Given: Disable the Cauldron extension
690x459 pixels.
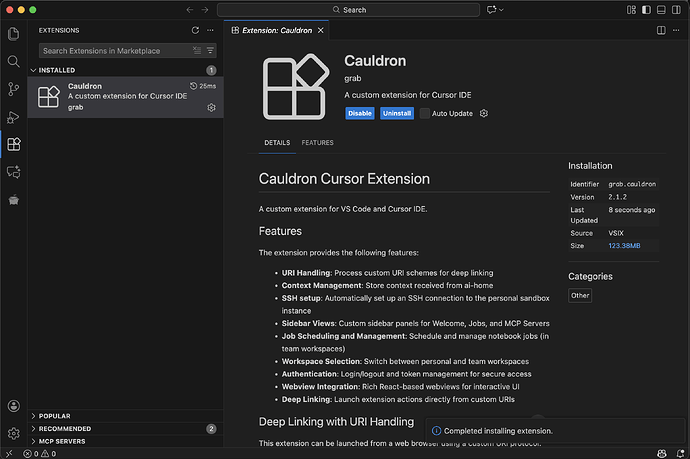Looking at the screenshot, I should (360, 114).
